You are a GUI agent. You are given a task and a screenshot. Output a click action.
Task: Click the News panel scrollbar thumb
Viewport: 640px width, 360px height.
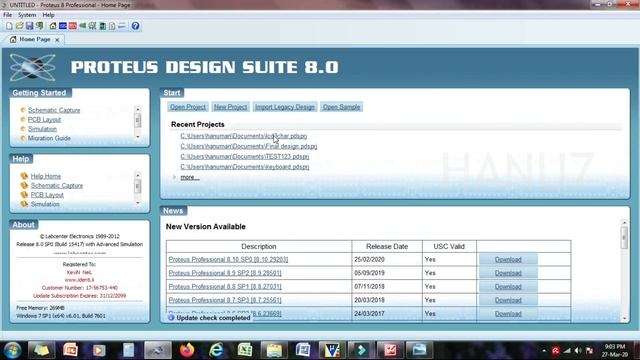(624, 237)
